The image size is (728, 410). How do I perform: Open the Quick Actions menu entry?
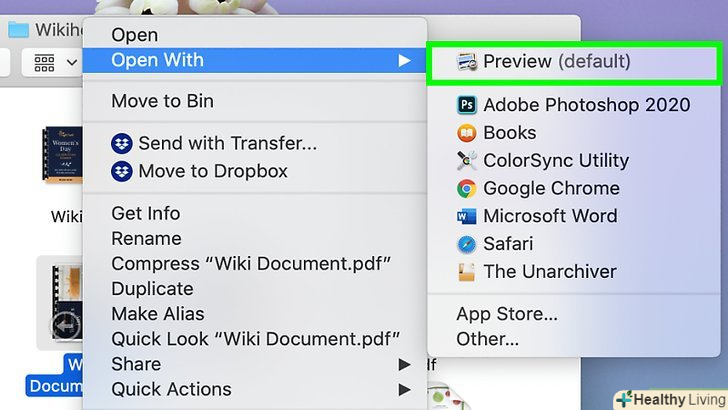tap(254, 390)
